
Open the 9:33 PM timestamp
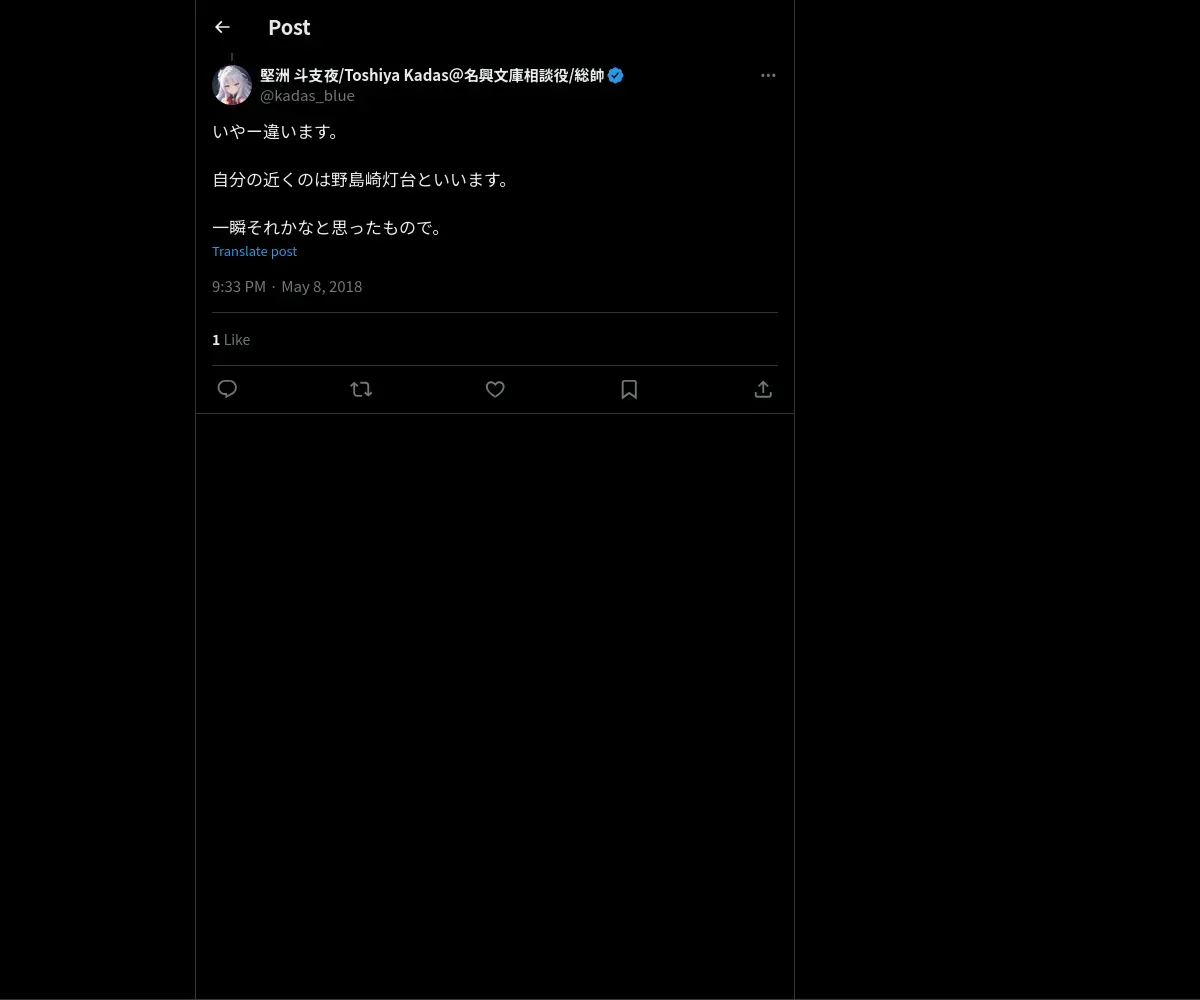pyautogui.click(x=239, y=286)
